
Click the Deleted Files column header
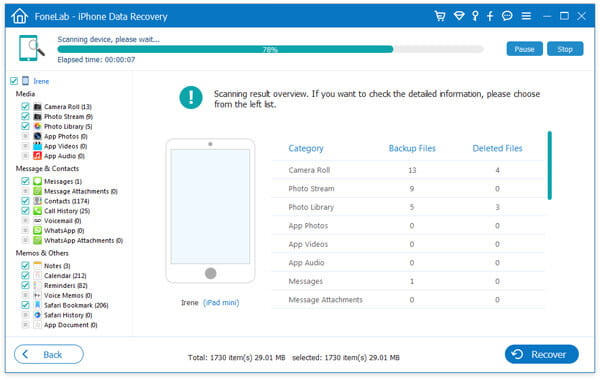(x=497, y=149)
